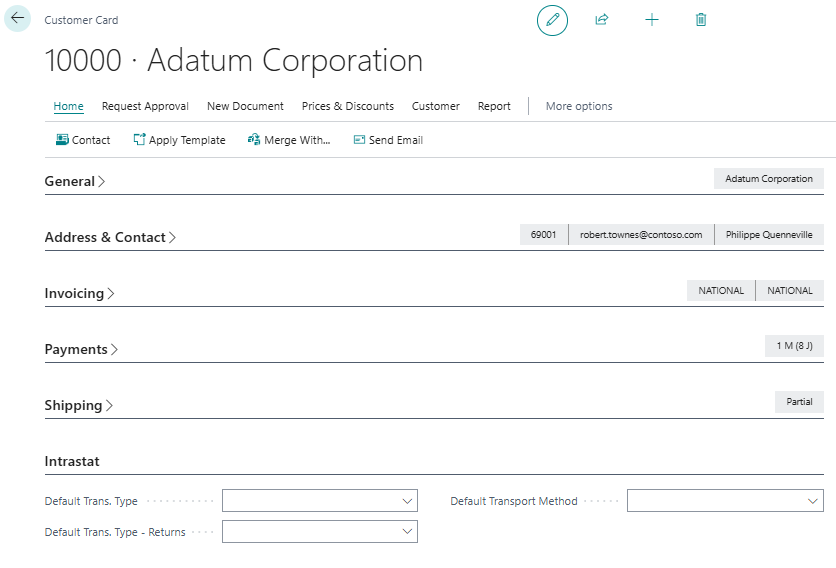Image resolution: width=836 pixels, height=568 pixels.
Task: Expand the General section
Action: (x=75, y=181)
